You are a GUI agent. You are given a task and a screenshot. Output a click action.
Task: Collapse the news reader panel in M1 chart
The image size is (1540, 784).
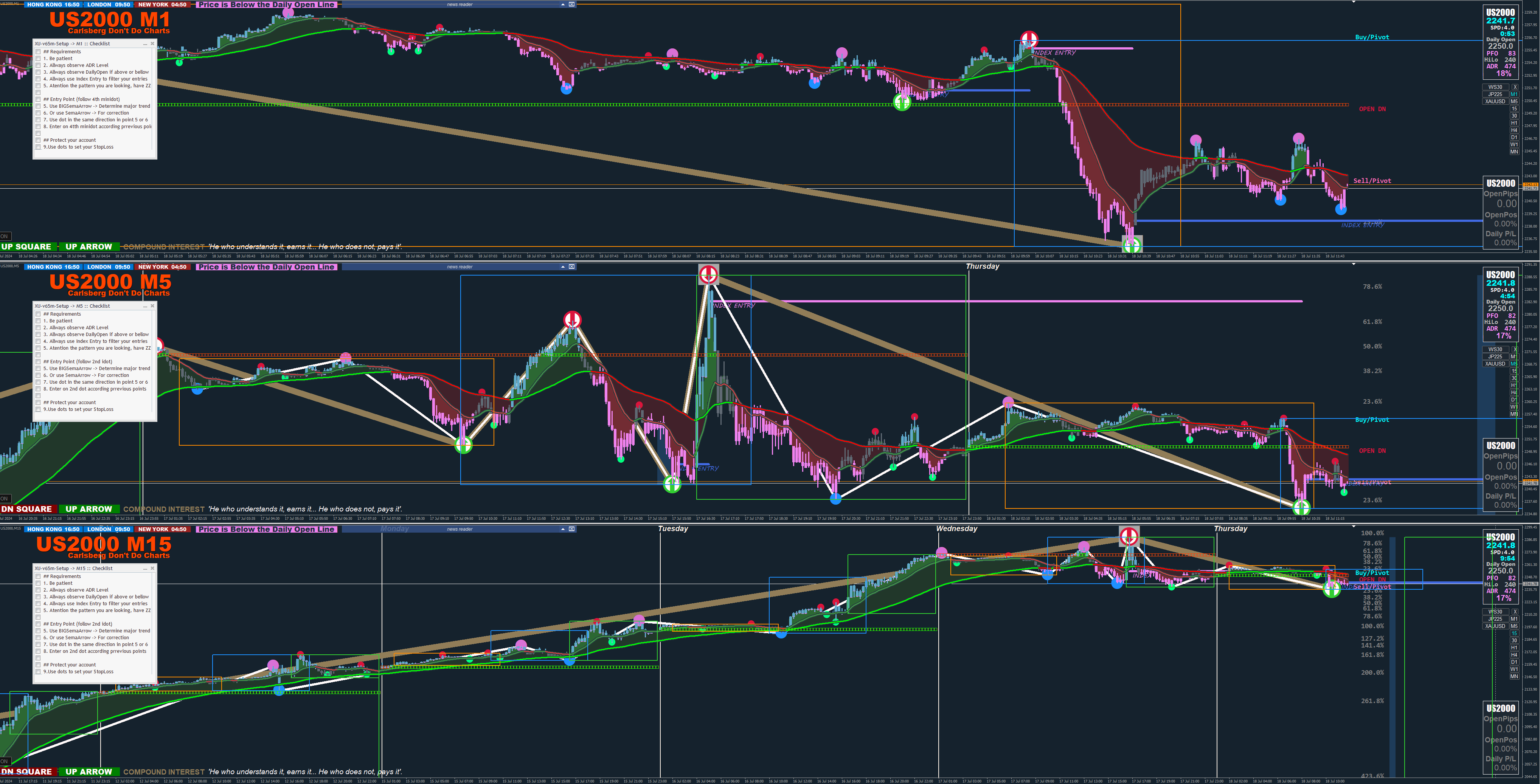pos(562,4)
